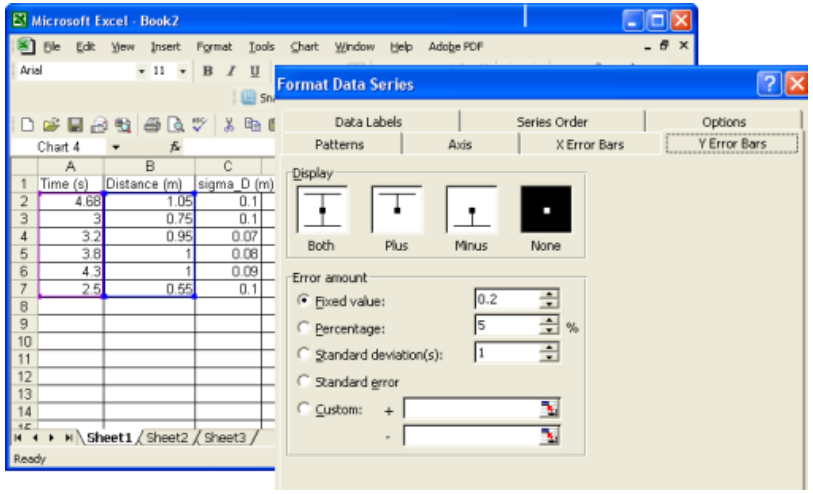Switch to the Sheet2 worksheet tab
The image size is (813, 494).
[168, 438]
